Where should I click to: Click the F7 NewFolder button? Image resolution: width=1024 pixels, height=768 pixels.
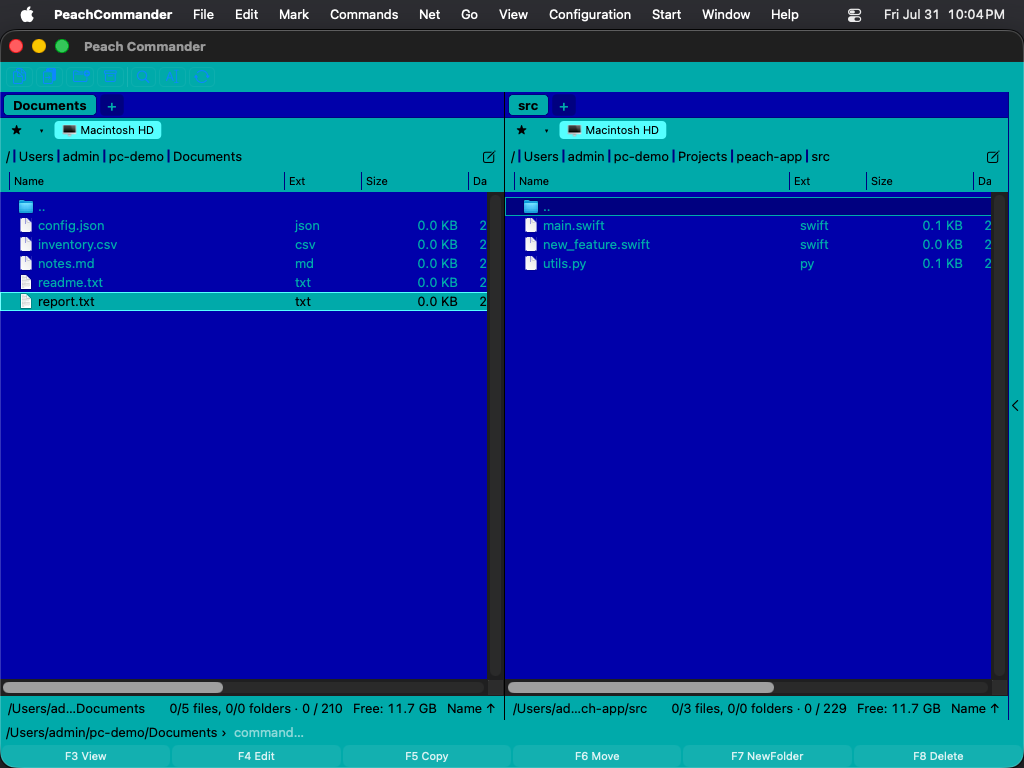pos(767,756)
